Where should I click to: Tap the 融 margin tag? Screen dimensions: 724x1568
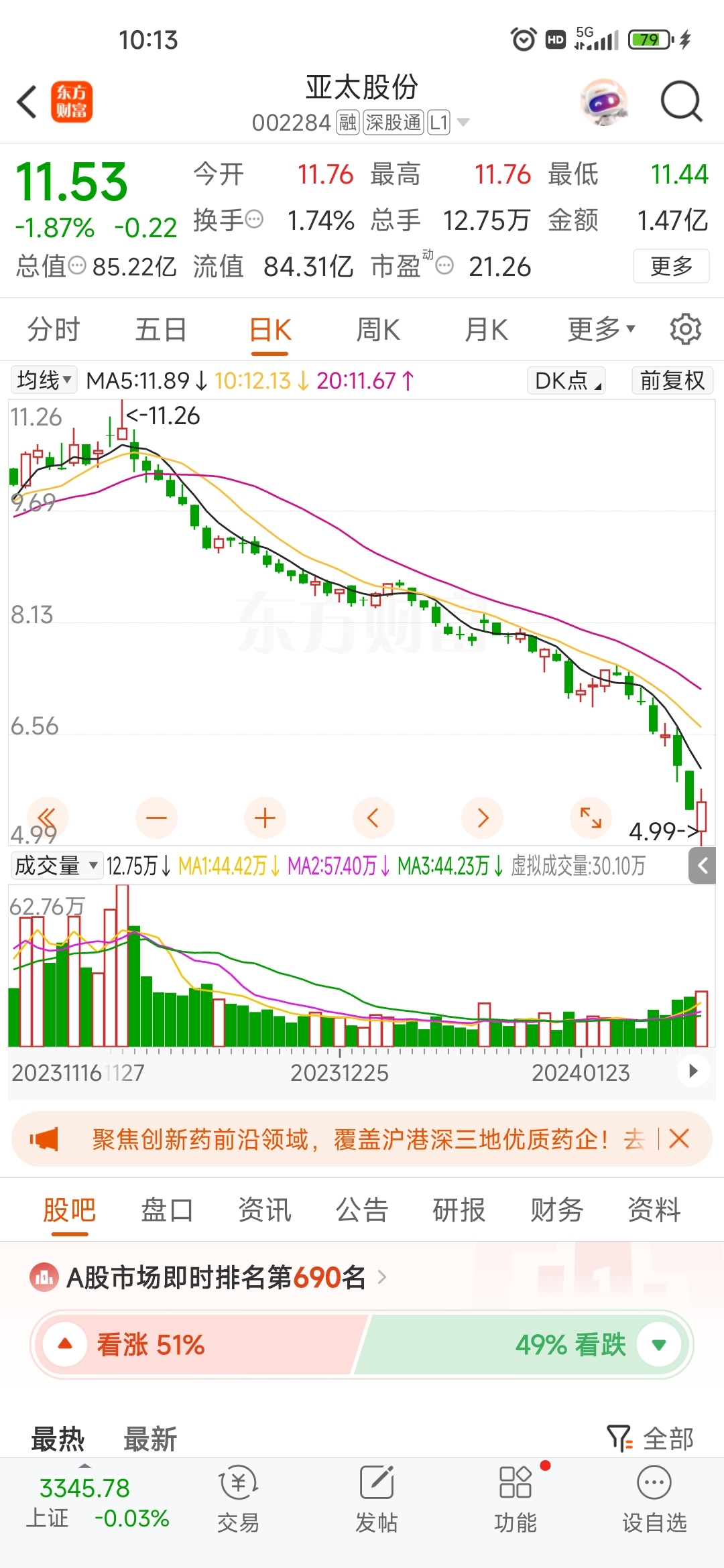point(348,123)
